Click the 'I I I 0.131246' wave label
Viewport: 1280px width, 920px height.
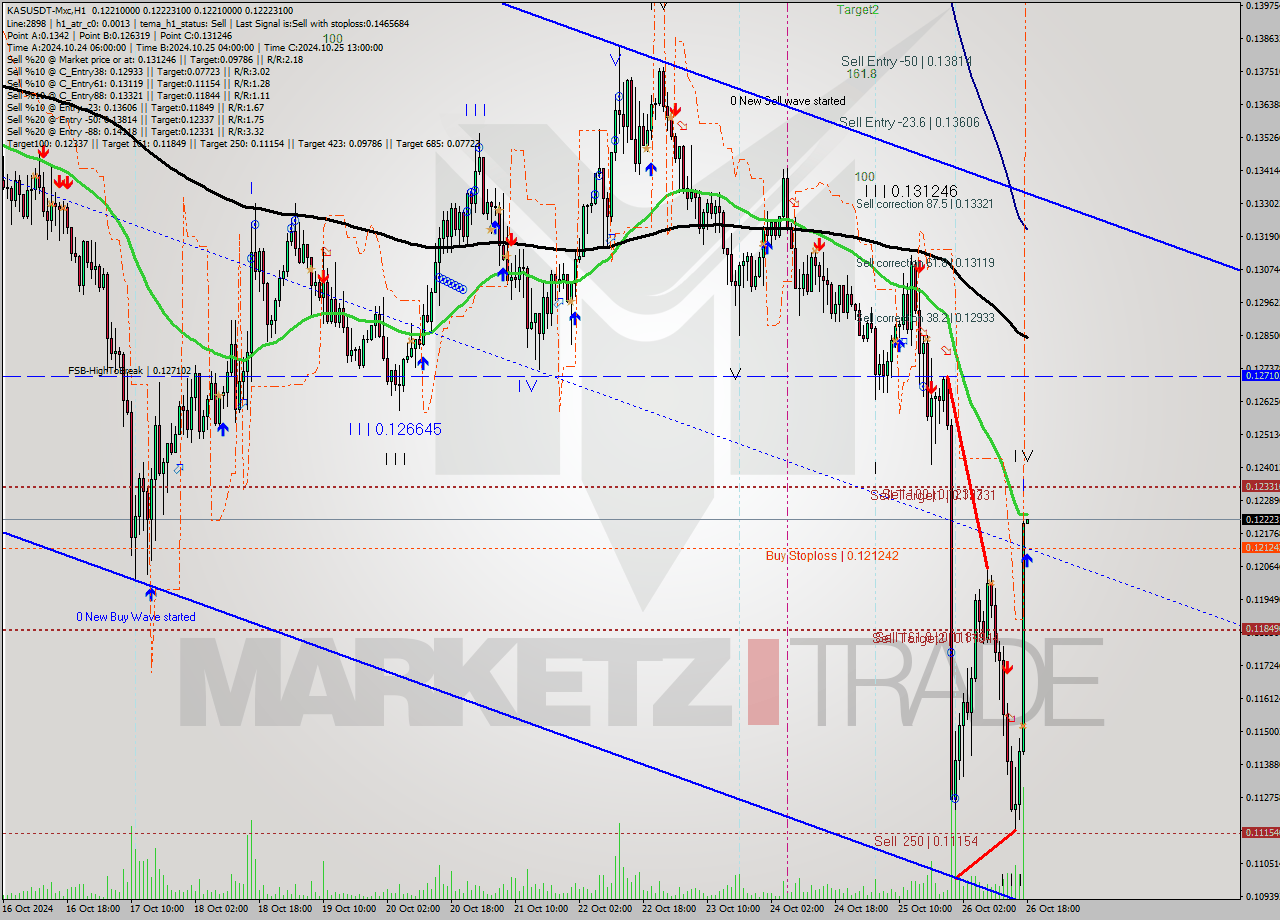coord(911,190)
